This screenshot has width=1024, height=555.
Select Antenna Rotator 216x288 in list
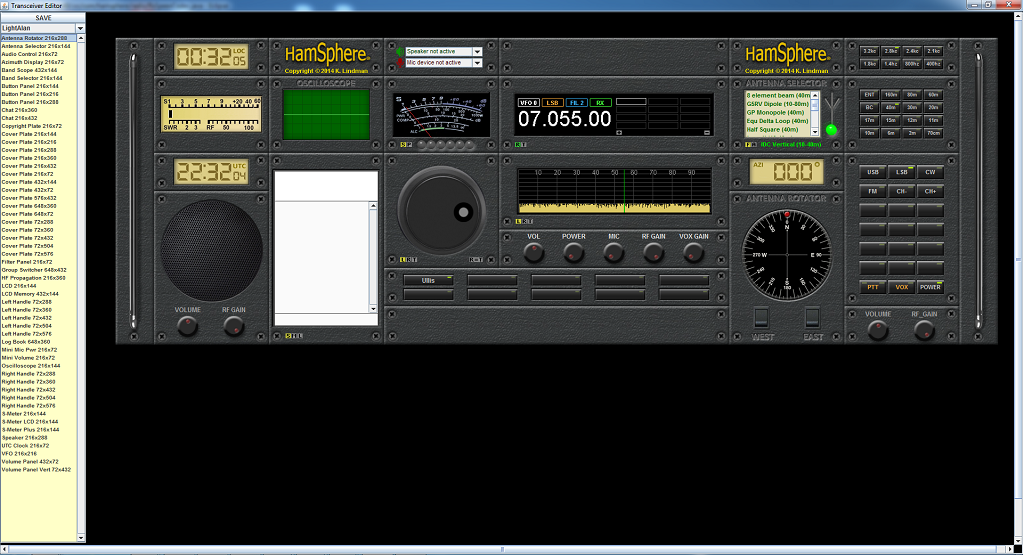(x=39, y=38)
